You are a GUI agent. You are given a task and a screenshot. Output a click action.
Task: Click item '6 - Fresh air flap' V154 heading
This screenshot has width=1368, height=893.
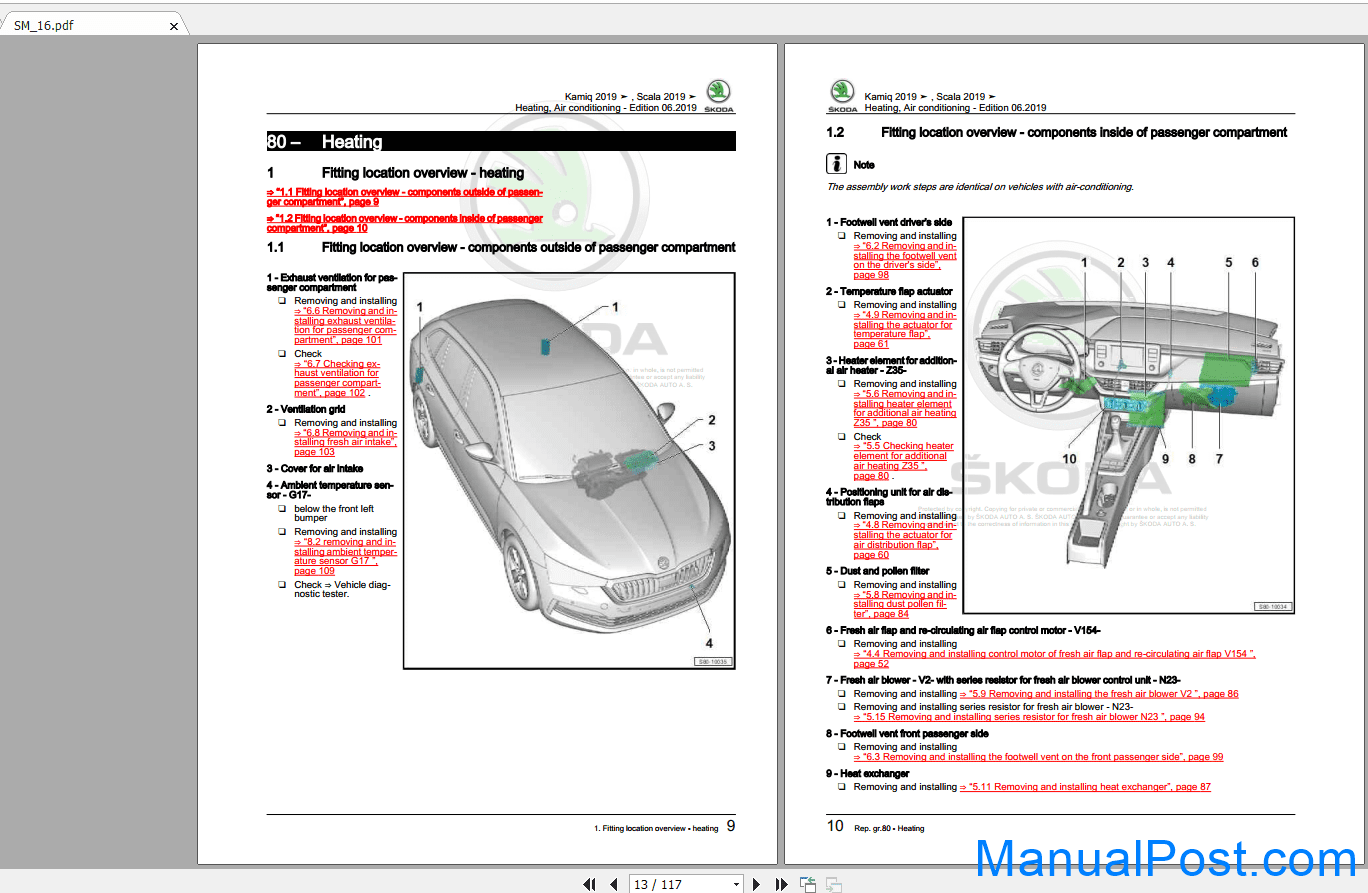tap(963, 630)
